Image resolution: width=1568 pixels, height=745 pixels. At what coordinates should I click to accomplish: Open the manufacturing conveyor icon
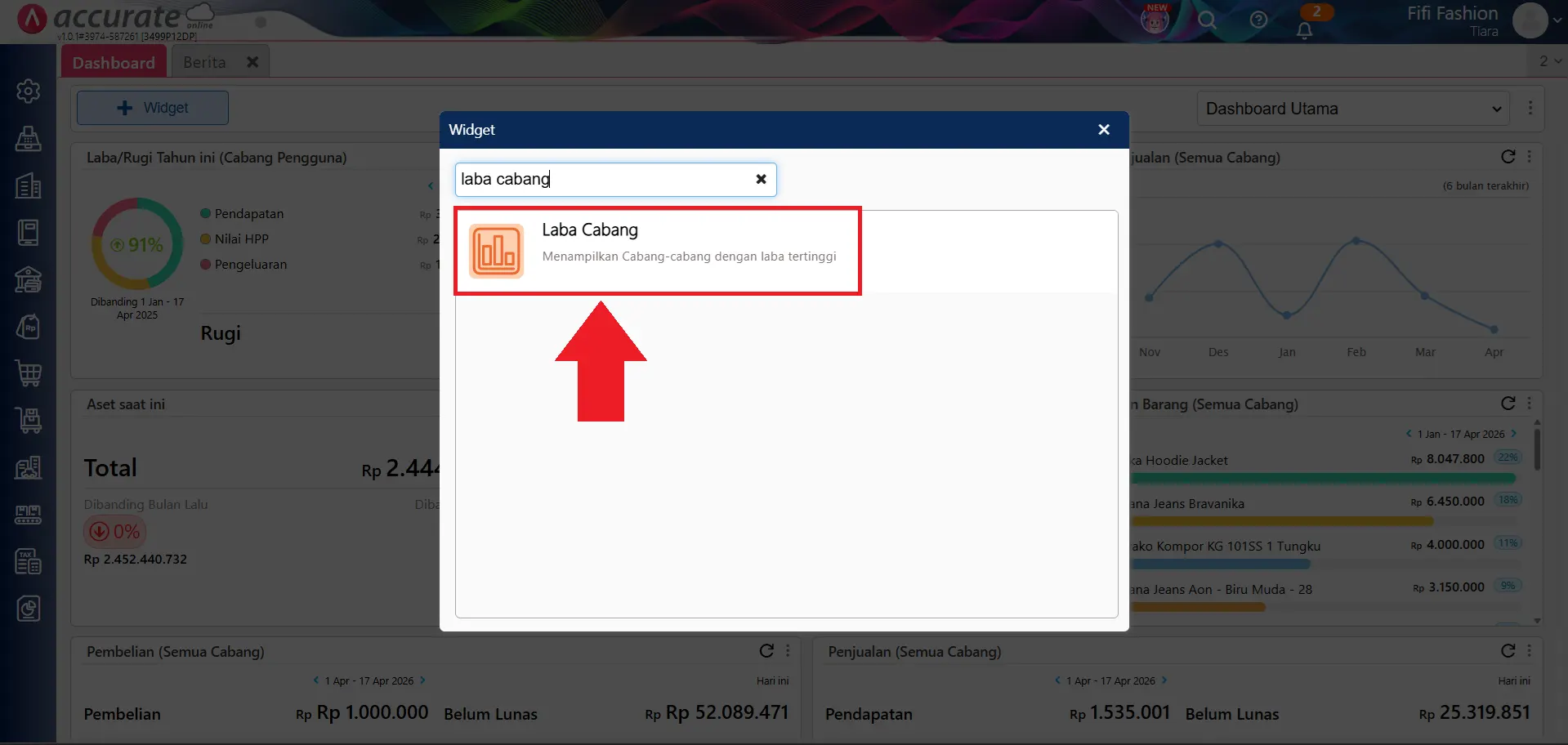[x=29, y=515]
